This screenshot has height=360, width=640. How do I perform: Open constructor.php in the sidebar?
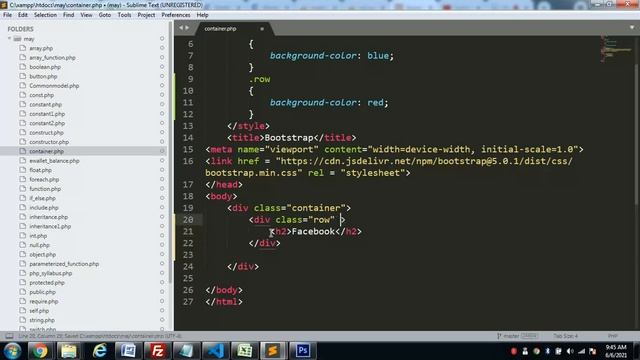(x=49, y=142)
